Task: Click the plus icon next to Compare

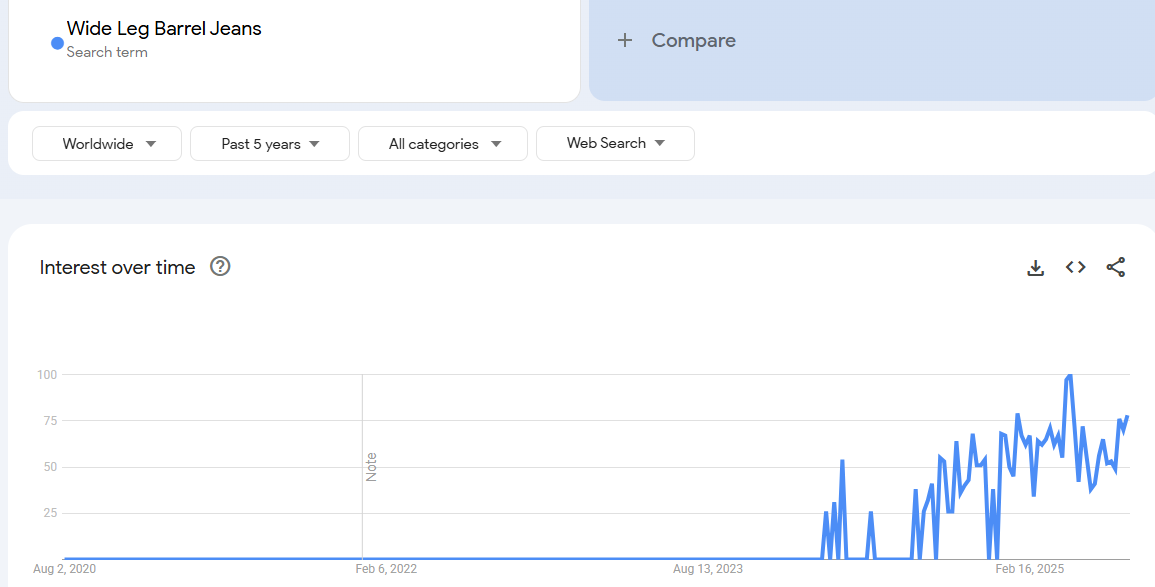Action: [x=625, y=41]
